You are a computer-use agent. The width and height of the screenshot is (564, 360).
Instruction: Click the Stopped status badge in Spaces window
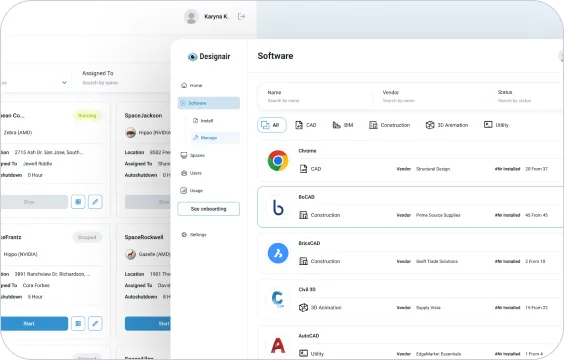87,237
